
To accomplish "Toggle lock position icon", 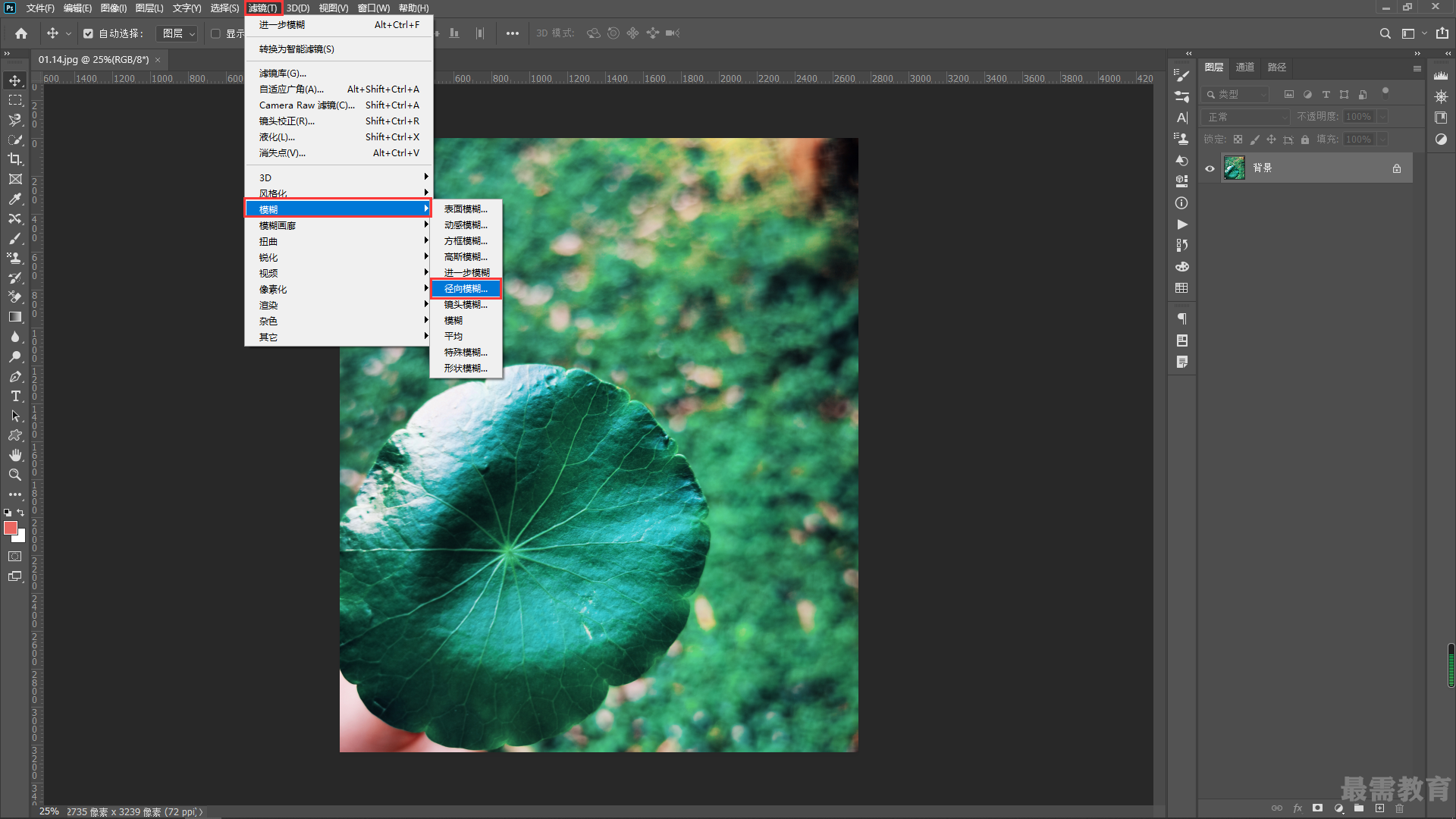I will click(1271, 140).
